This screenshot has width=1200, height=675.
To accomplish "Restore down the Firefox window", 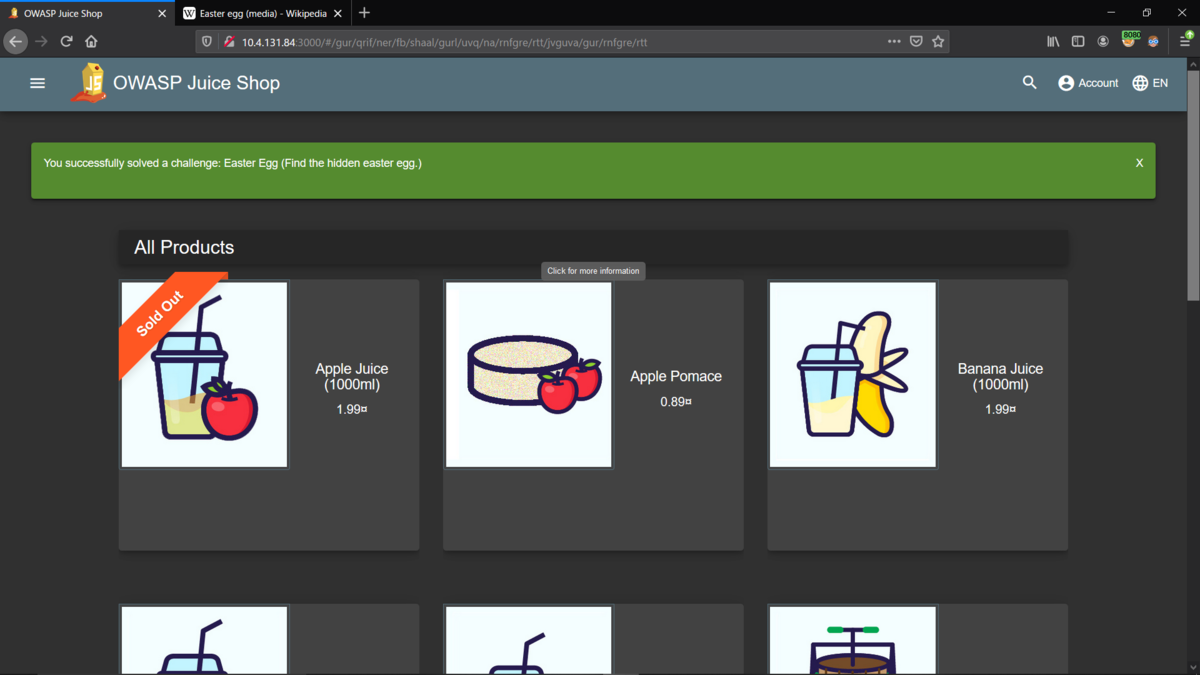I will (x=1147, y=13).
